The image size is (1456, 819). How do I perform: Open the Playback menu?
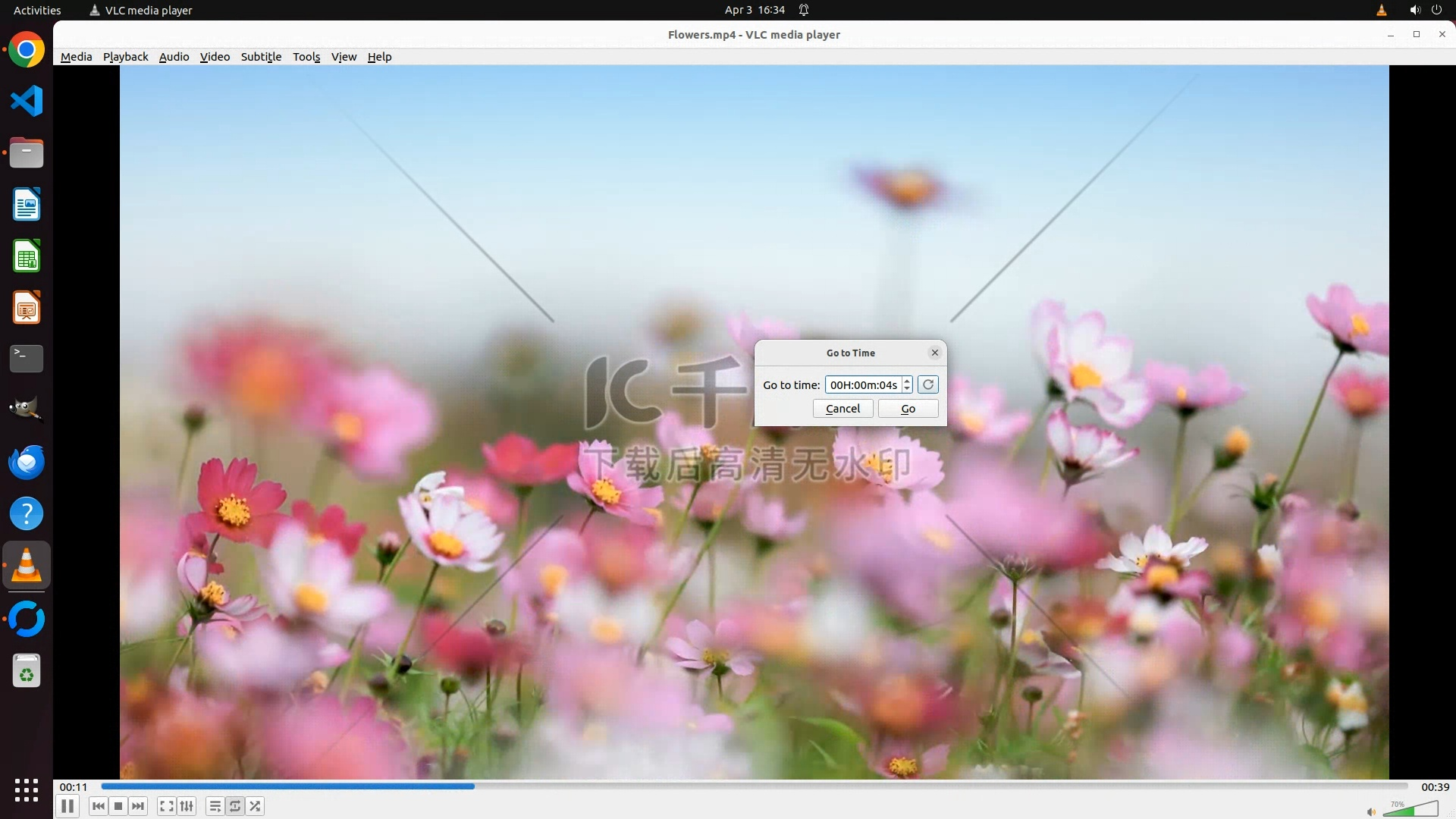point(125,57)
